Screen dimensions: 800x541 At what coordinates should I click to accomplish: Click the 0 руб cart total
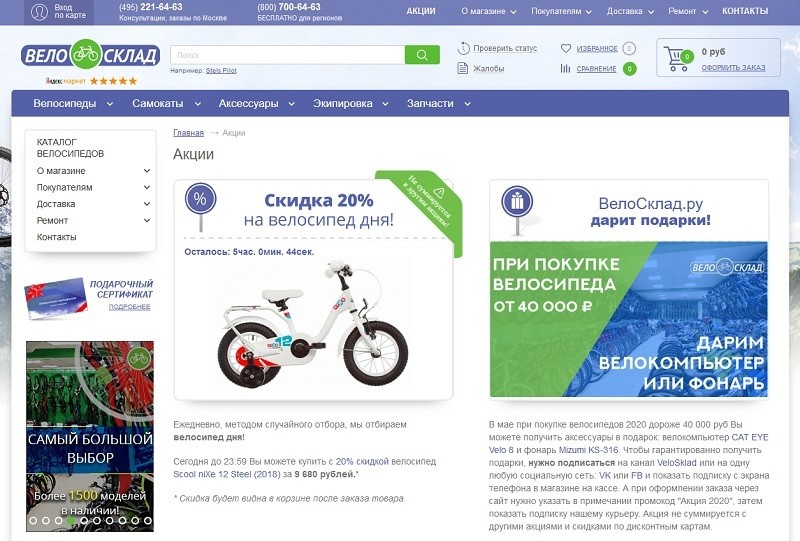click(713, 52)
